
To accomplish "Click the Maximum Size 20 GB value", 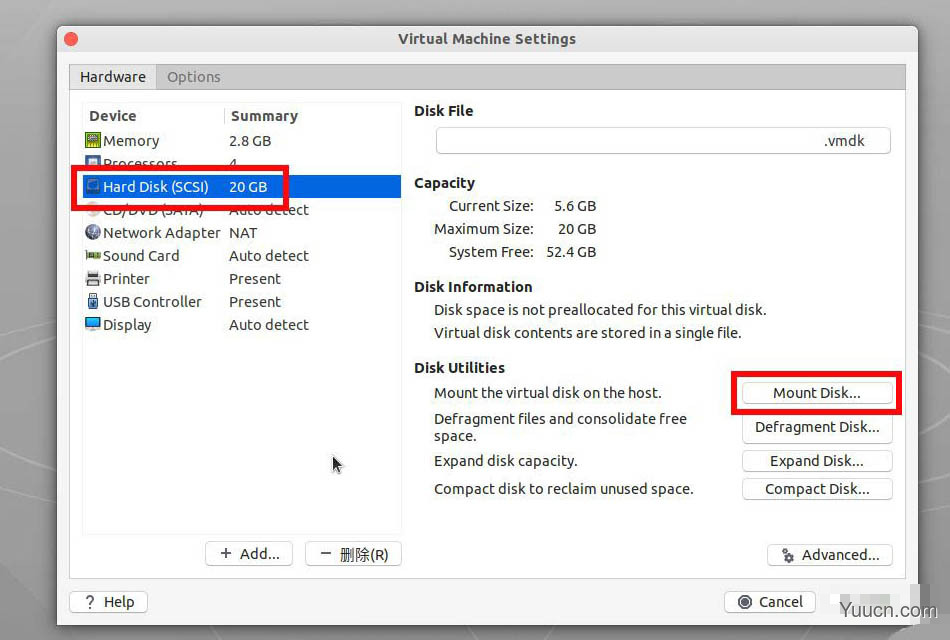I will pyautogui.click(x=577, y=229).
